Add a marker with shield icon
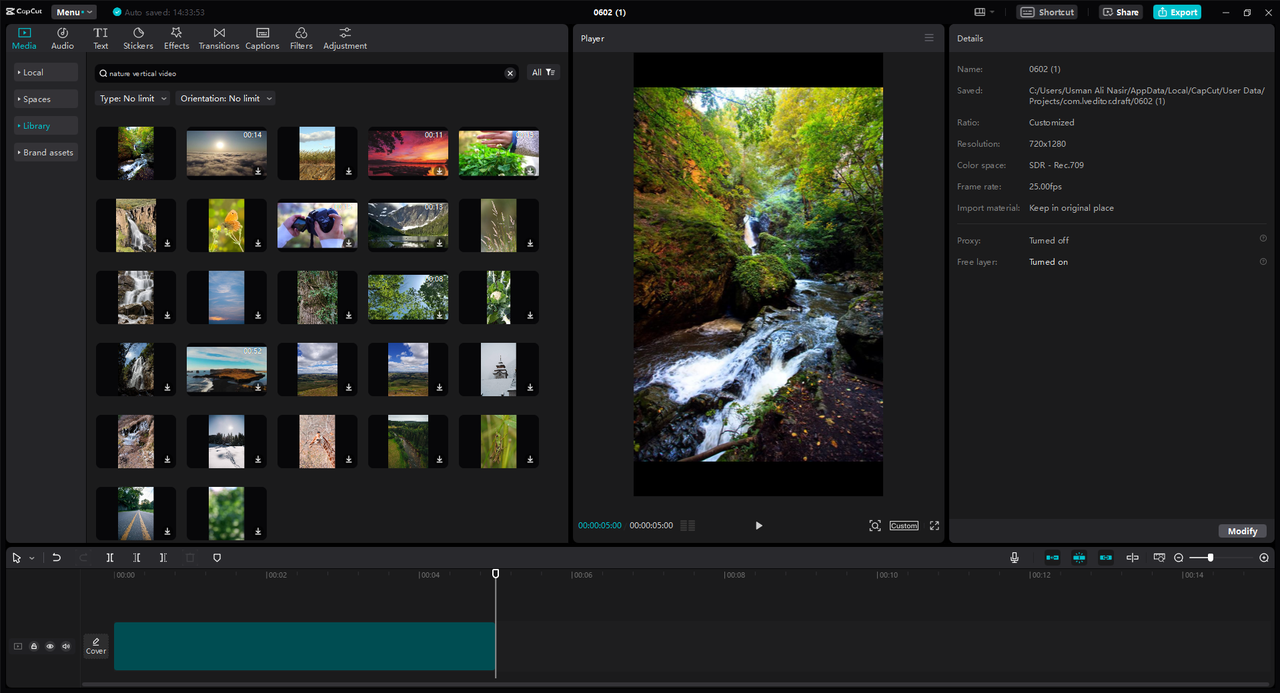The width and height of the screenshot is (1280, 693). point(217,558)
